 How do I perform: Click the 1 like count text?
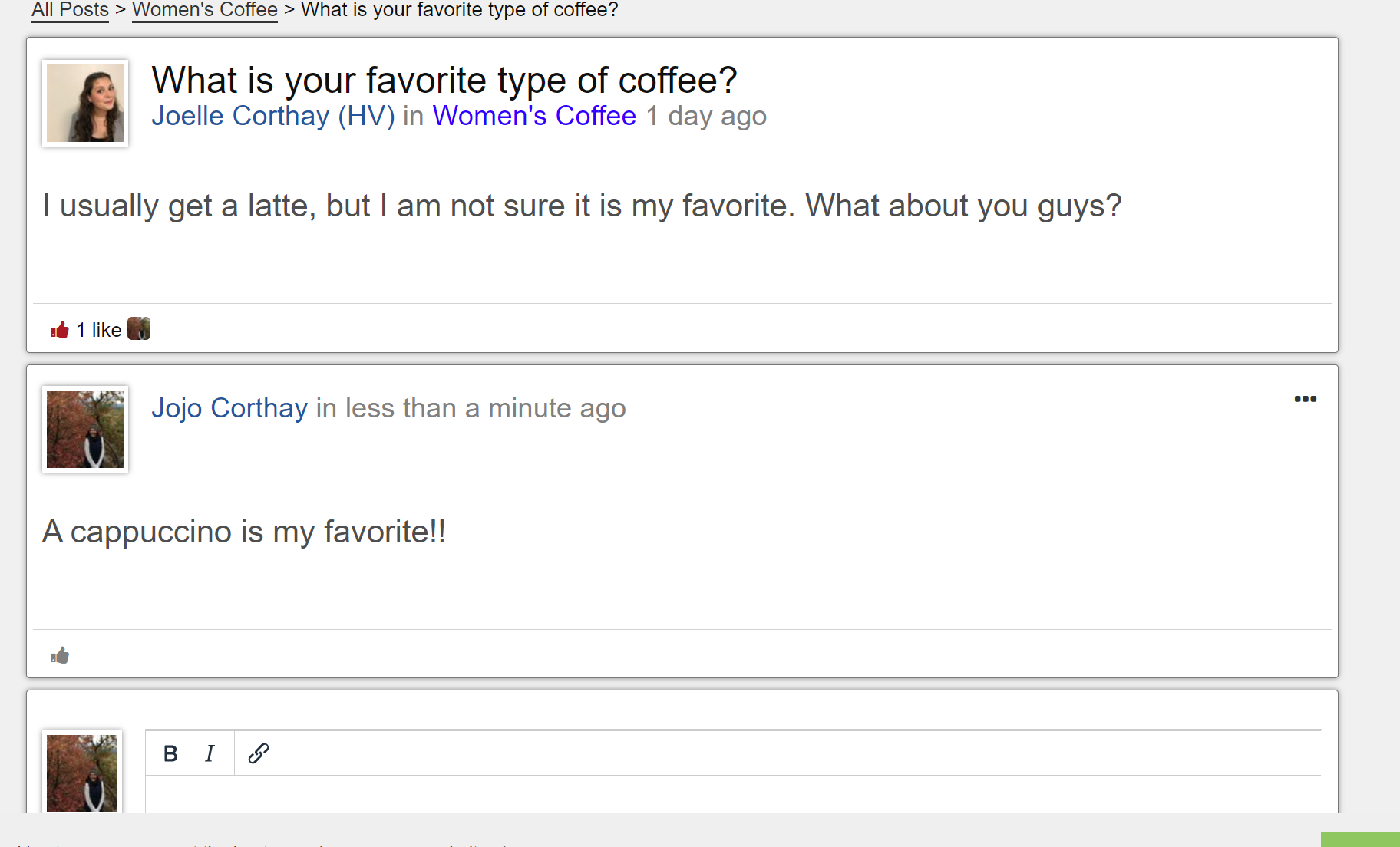click(x=99, y=330)
